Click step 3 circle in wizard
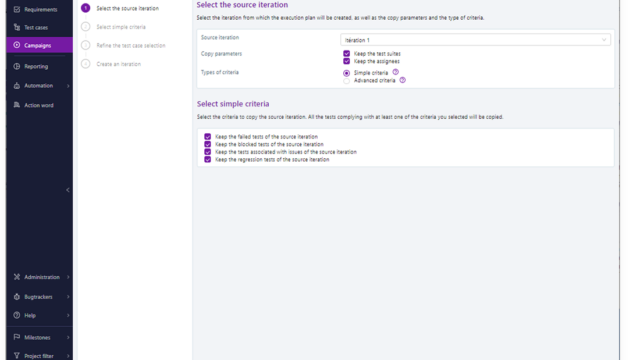 click(85, 45)
